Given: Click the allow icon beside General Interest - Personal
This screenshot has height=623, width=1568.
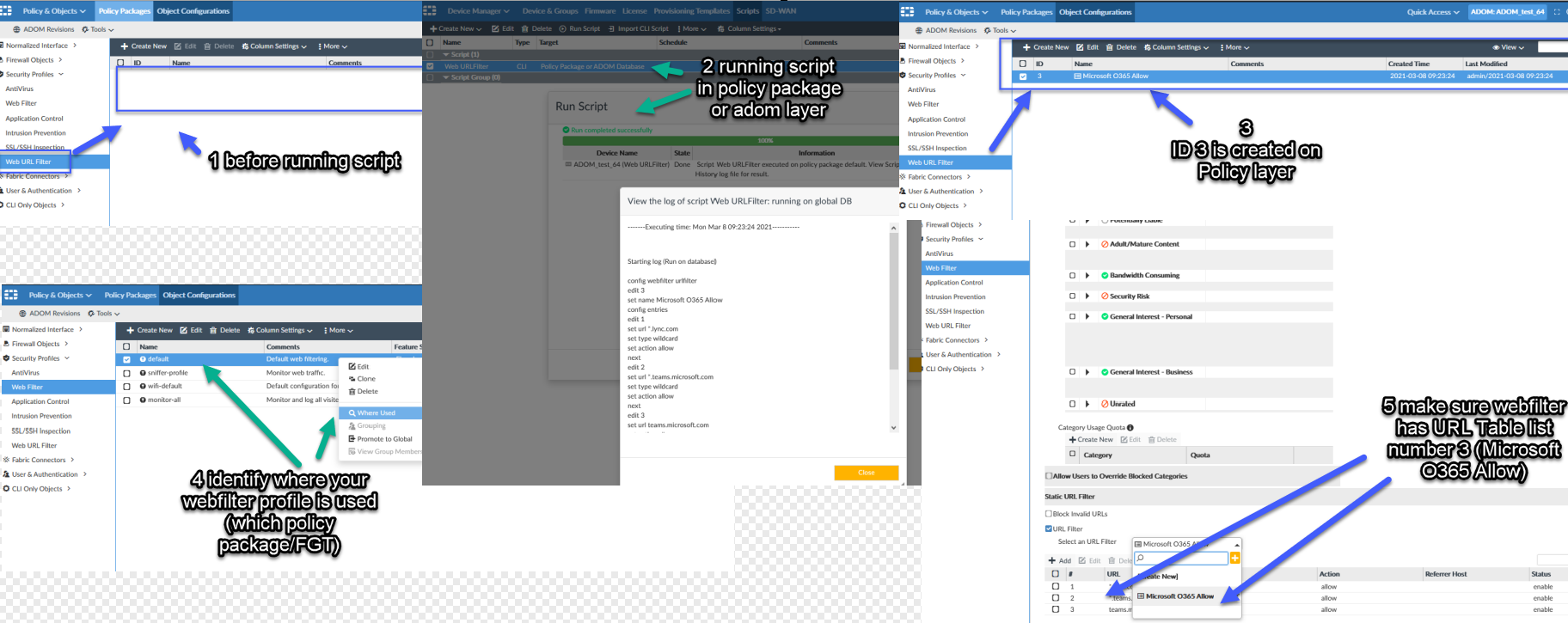Looking at the screenshot, I should [x=1105, y=317].
